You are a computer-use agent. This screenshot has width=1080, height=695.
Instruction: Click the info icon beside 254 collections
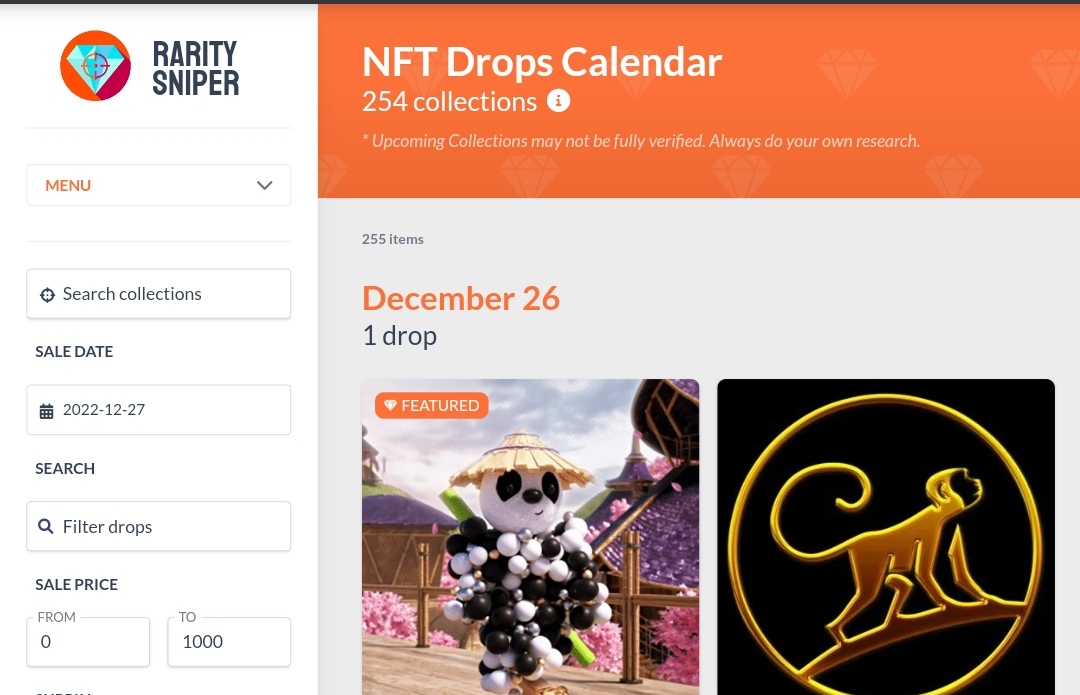(558, 100)
